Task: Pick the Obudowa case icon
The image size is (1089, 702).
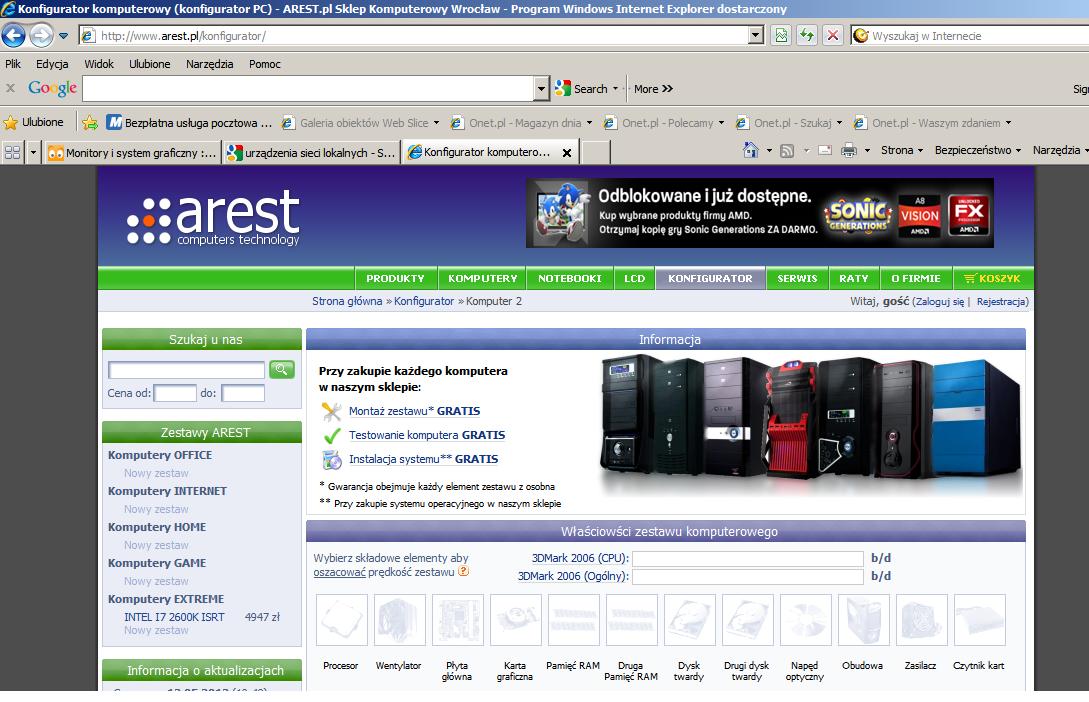Action: (863, 621)
